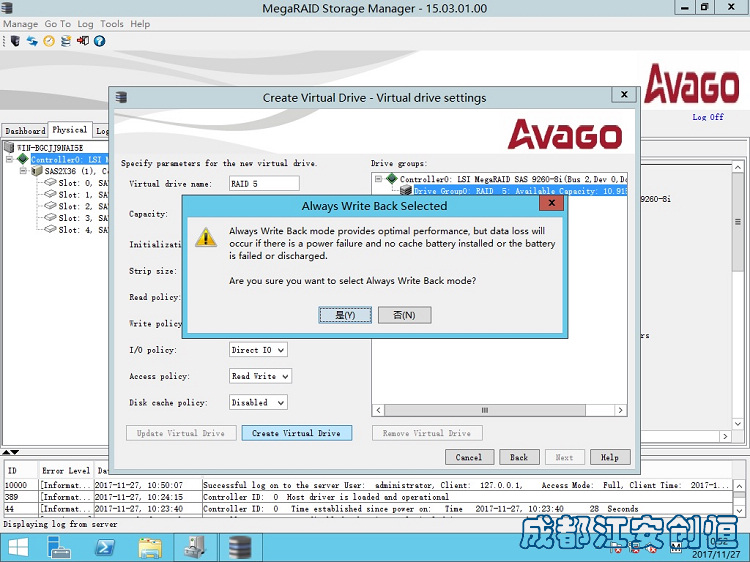
Task: Click the Drive groups Controller0 diamond icon
Action: (x=392, y=178)
